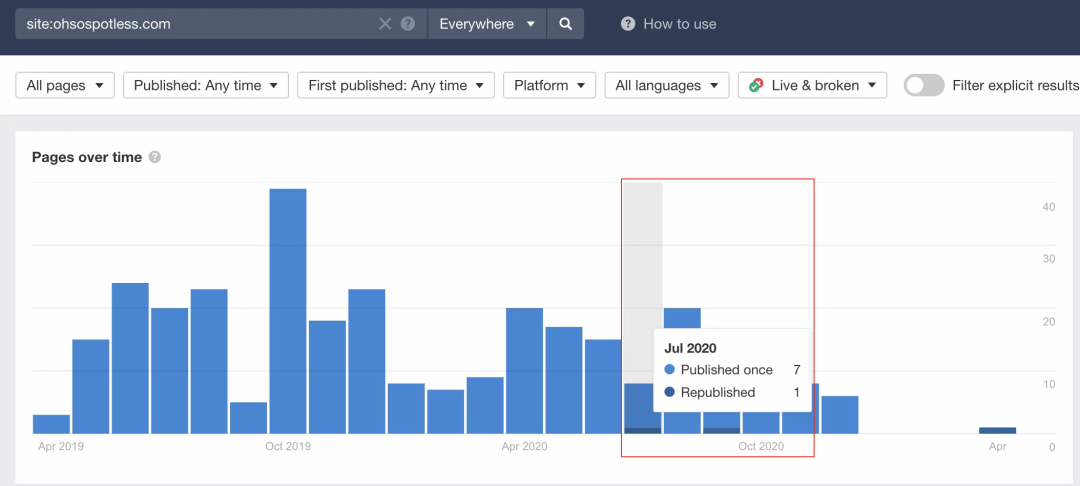Click the question mark icon beside How to use

point(627,24)
